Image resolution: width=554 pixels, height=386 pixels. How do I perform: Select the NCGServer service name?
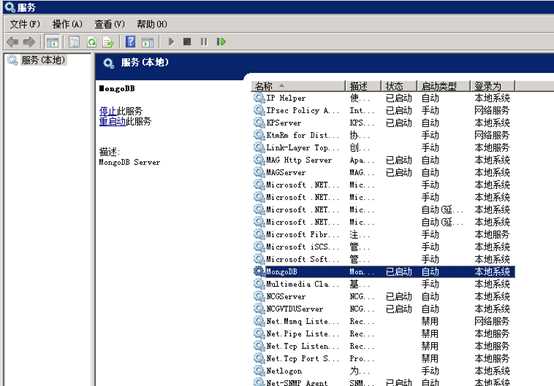(286, 297)
